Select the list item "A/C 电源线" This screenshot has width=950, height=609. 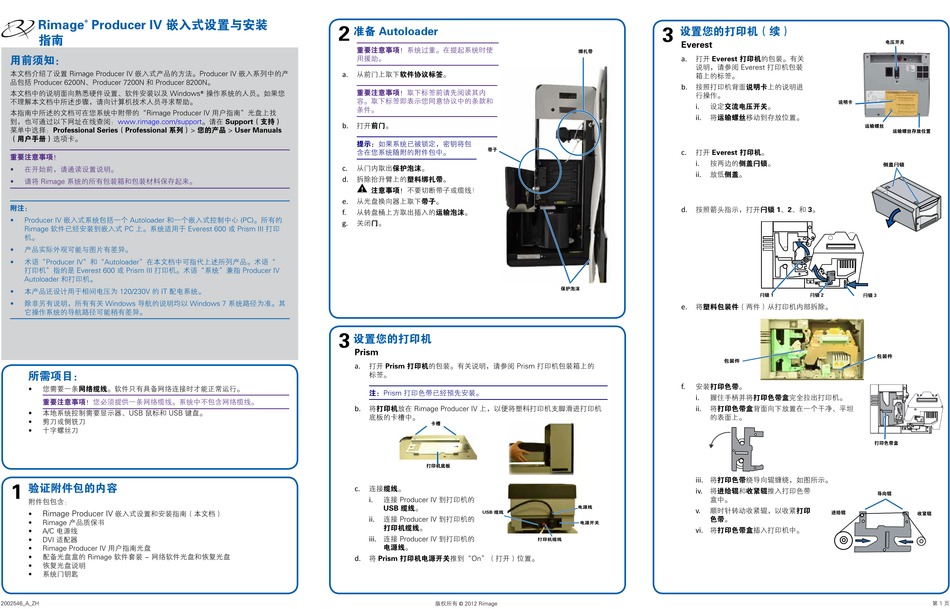[x=60, y=531]
